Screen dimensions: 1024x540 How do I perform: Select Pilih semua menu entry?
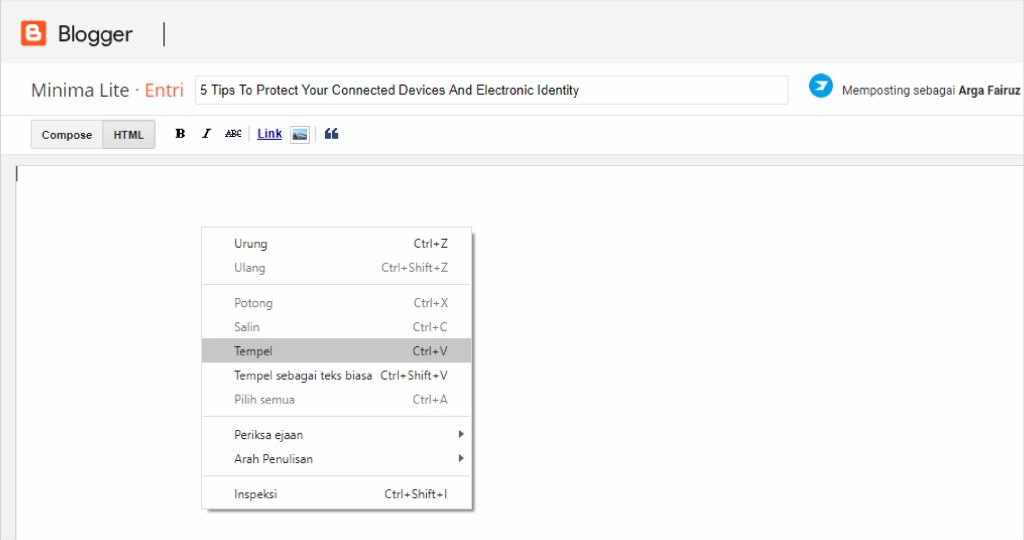336,400
